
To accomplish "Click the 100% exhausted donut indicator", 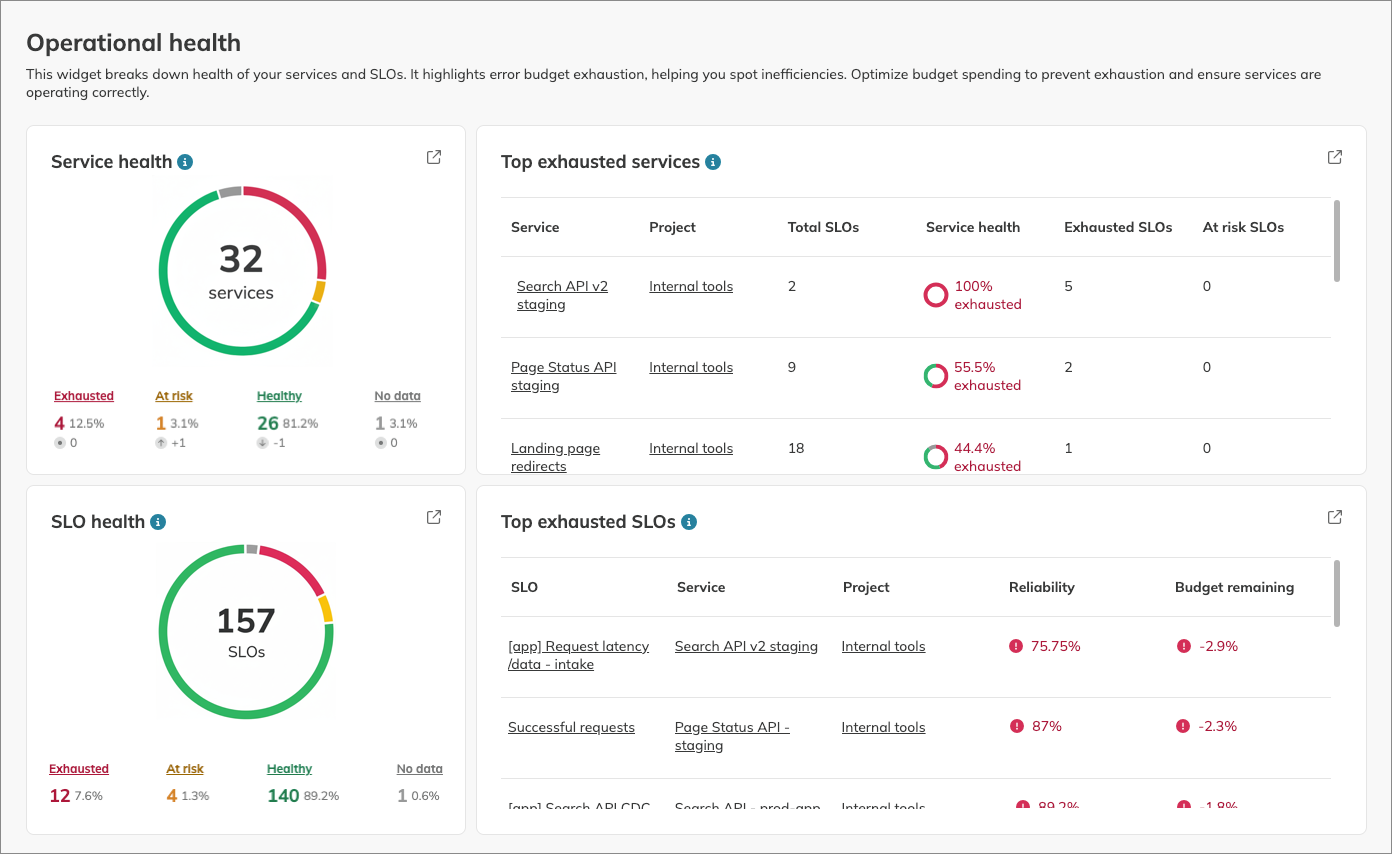I will point(935,295).
